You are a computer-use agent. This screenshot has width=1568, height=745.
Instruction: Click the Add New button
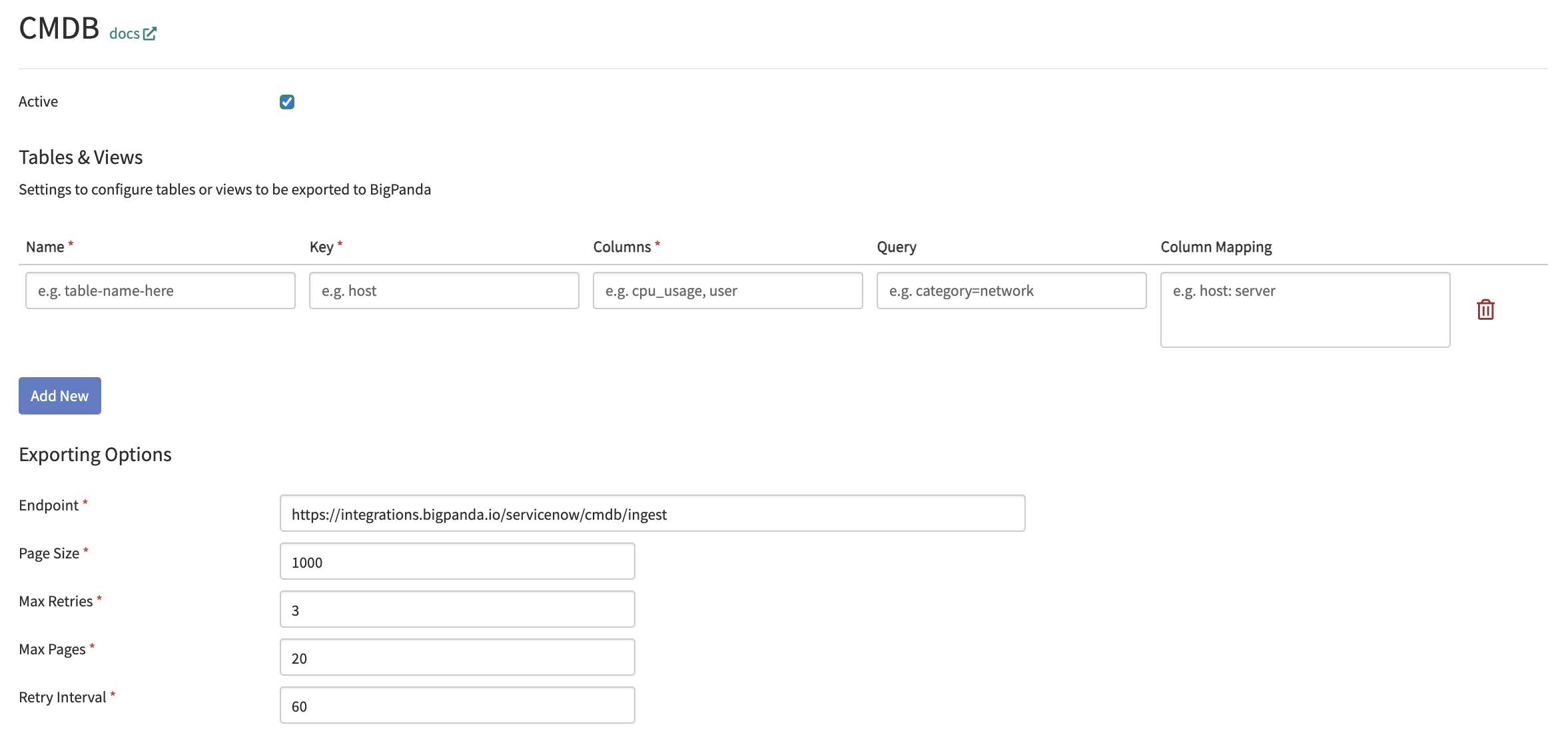coord(60,396)
